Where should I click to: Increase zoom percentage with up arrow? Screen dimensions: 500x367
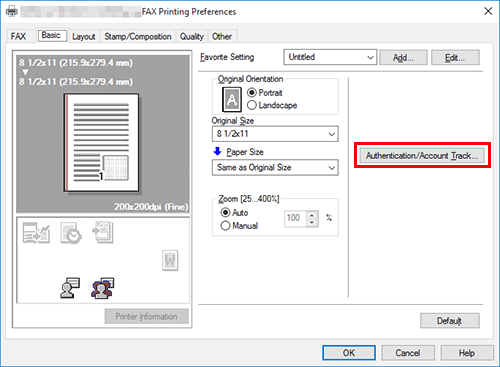point(312,215)
